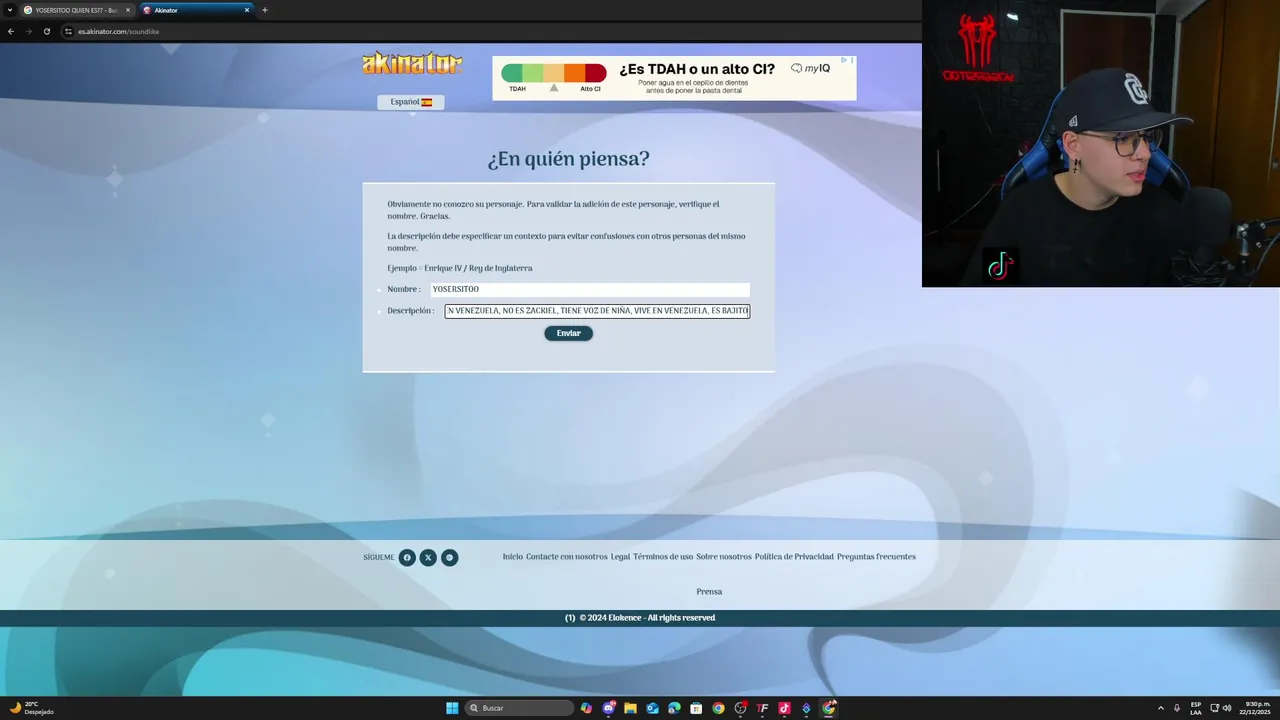This screenshot has width=1280, height=720.
Task: Open volume and network quick settings
Action: coord(1220,708)
